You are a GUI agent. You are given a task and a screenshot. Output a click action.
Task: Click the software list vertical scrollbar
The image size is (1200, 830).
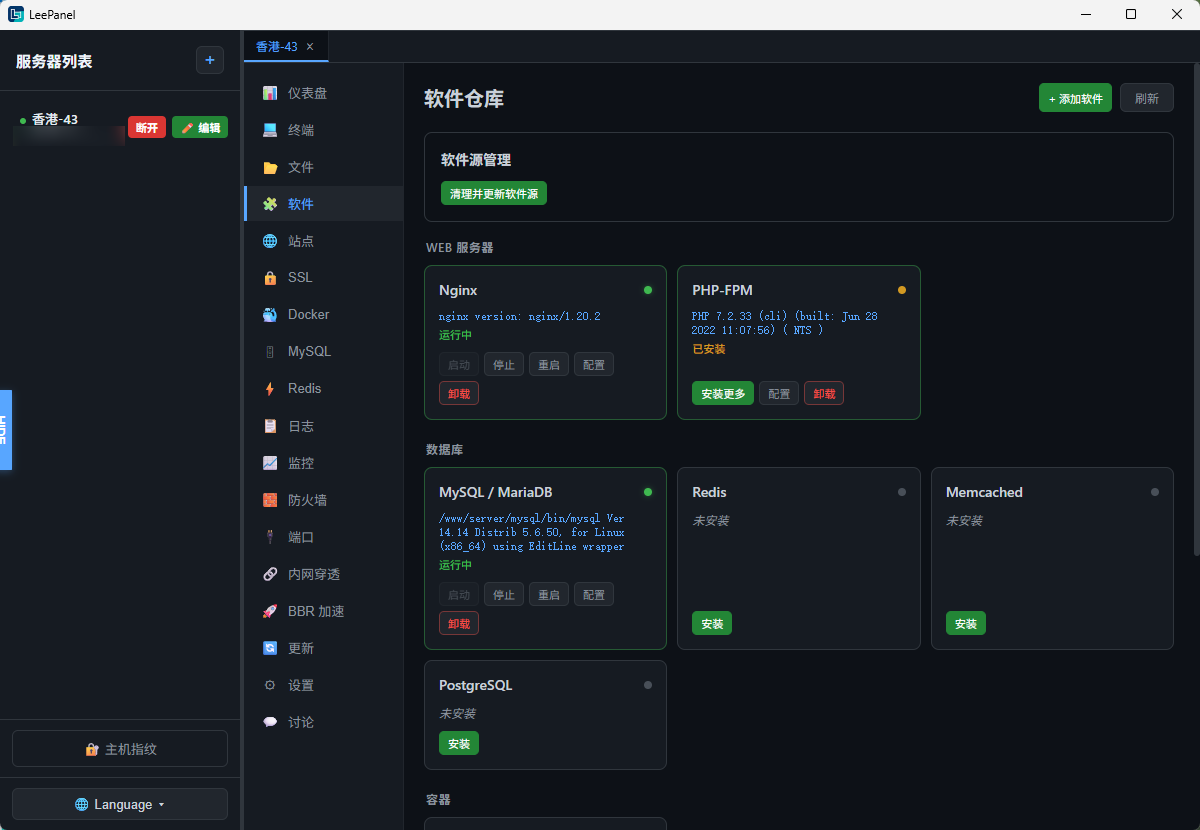click(1196, 310)
